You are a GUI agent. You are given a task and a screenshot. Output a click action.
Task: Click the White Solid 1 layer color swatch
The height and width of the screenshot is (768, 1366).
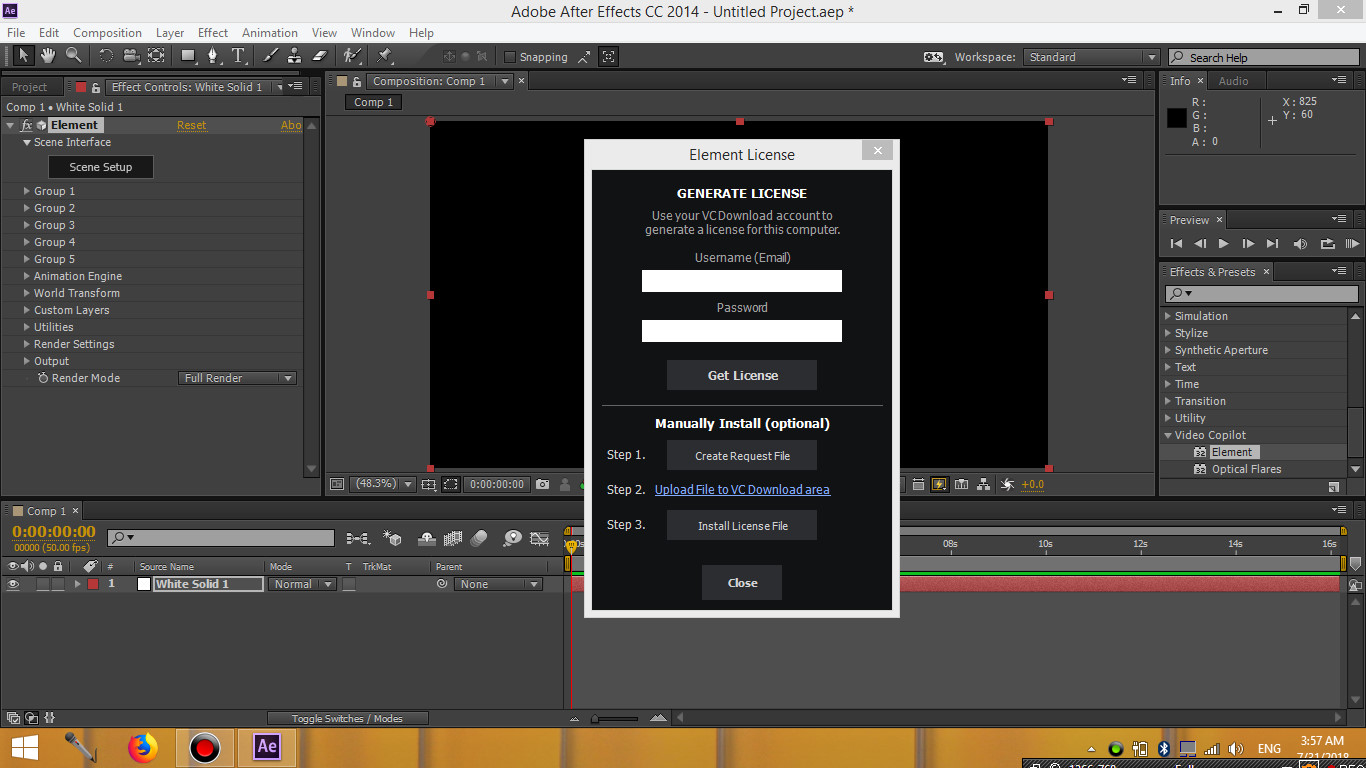click(x=92, y=584)
